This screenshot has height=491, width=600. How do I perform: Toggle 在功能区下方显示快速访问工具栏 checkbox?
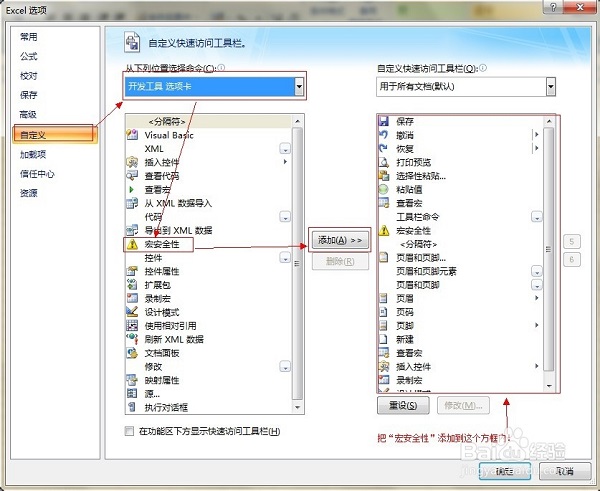coord(128,431)
